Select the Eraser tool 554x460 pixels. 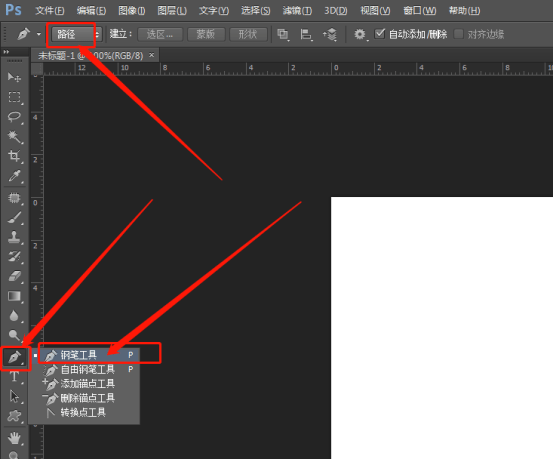click(x=14, y=276)
